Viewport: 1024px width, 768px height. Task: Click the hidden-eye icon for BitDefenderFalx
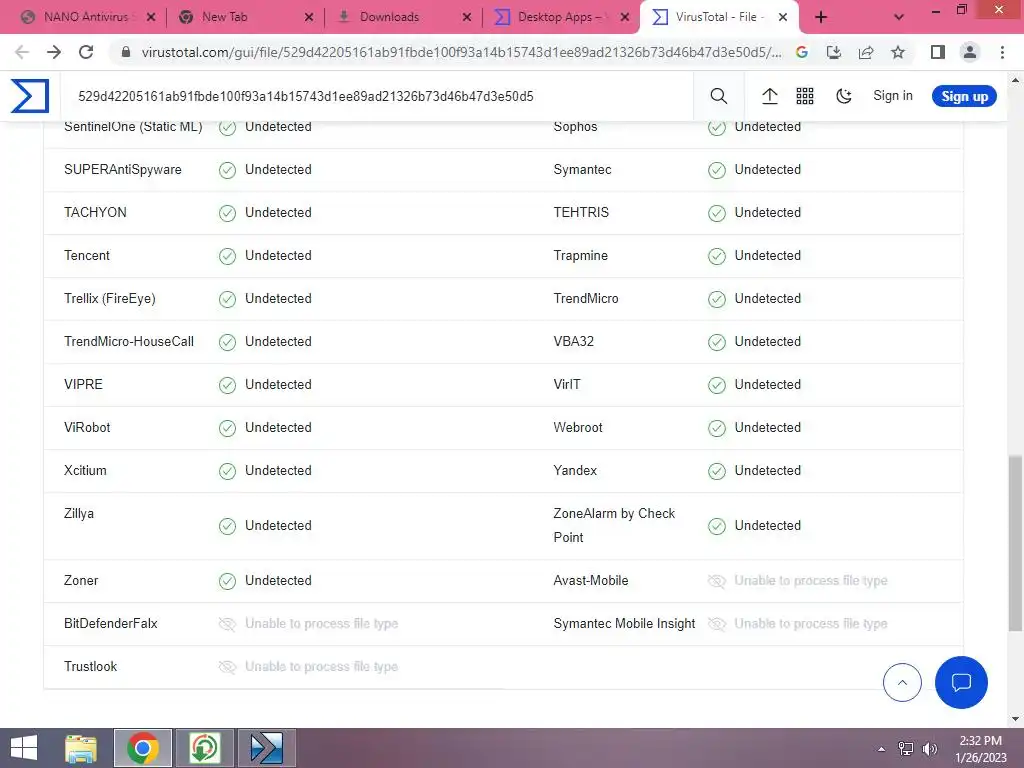[x=227, y=624]
